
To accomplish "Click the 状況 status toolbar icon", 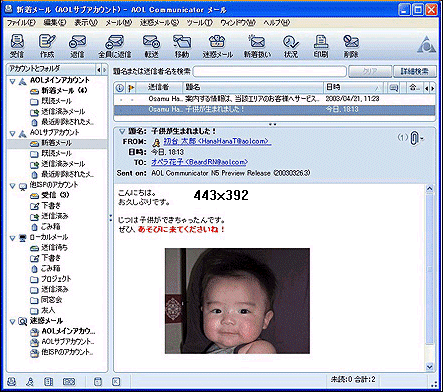I will coord(291,45).
